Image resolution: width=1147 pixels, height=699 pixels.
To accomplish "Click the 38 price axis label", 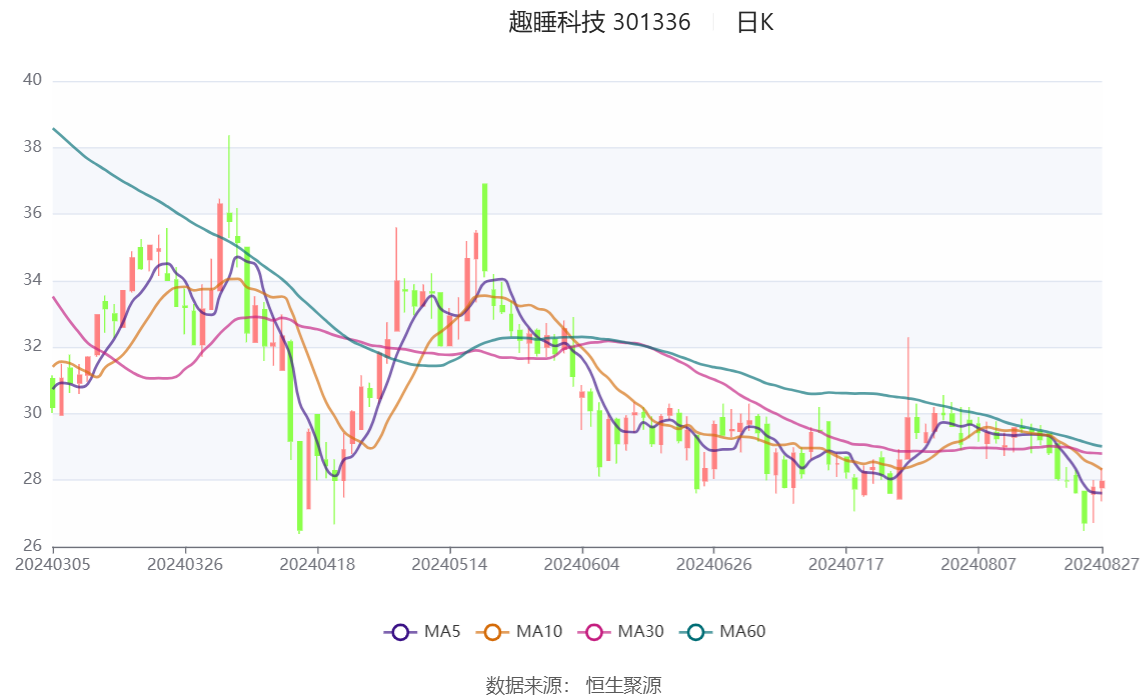I will [32, 147].
